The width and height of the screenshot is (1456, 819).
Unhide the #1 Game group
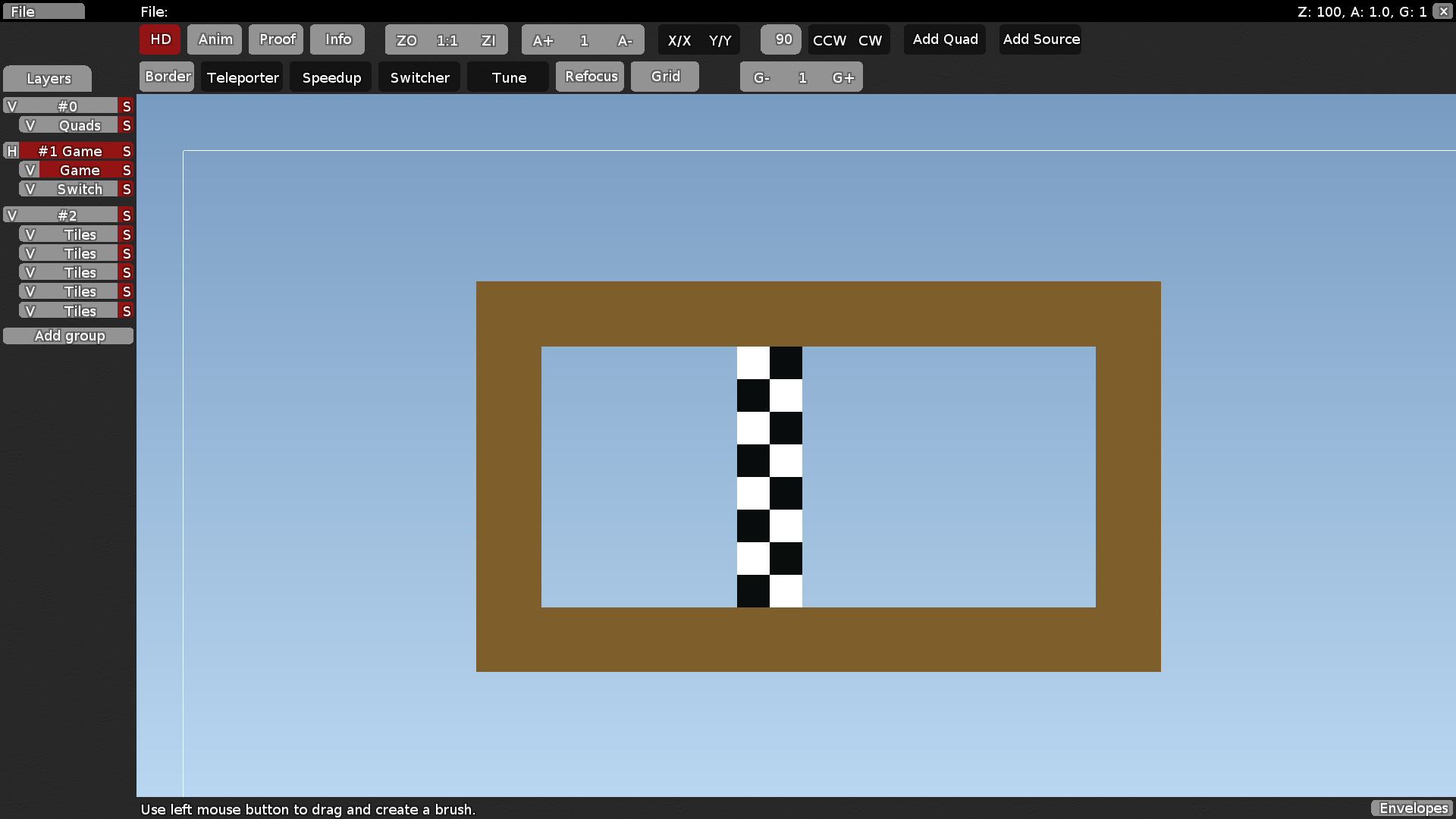pyautogui.click(x=11, y=151)
